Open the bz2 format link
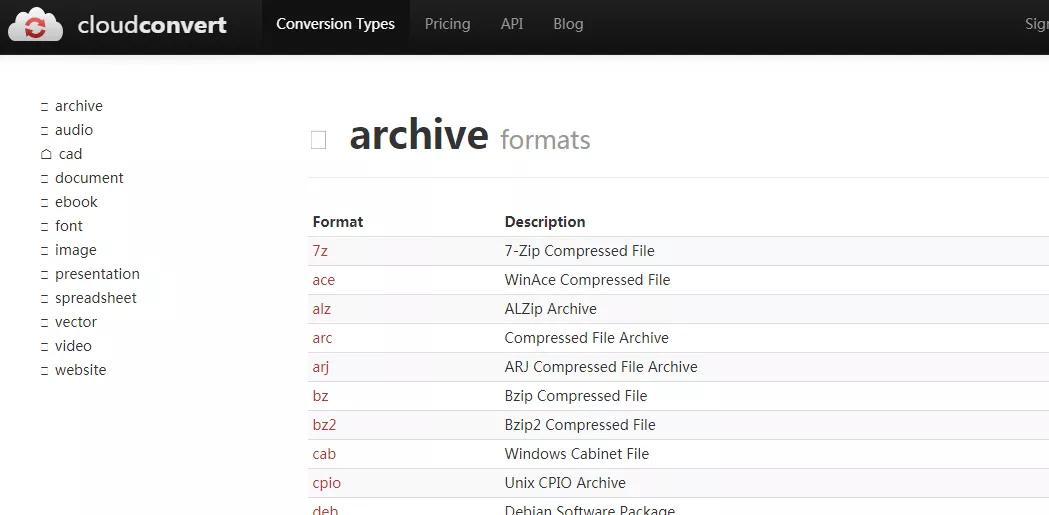This screenshot has height=515, width=1049. coord(324,425)
